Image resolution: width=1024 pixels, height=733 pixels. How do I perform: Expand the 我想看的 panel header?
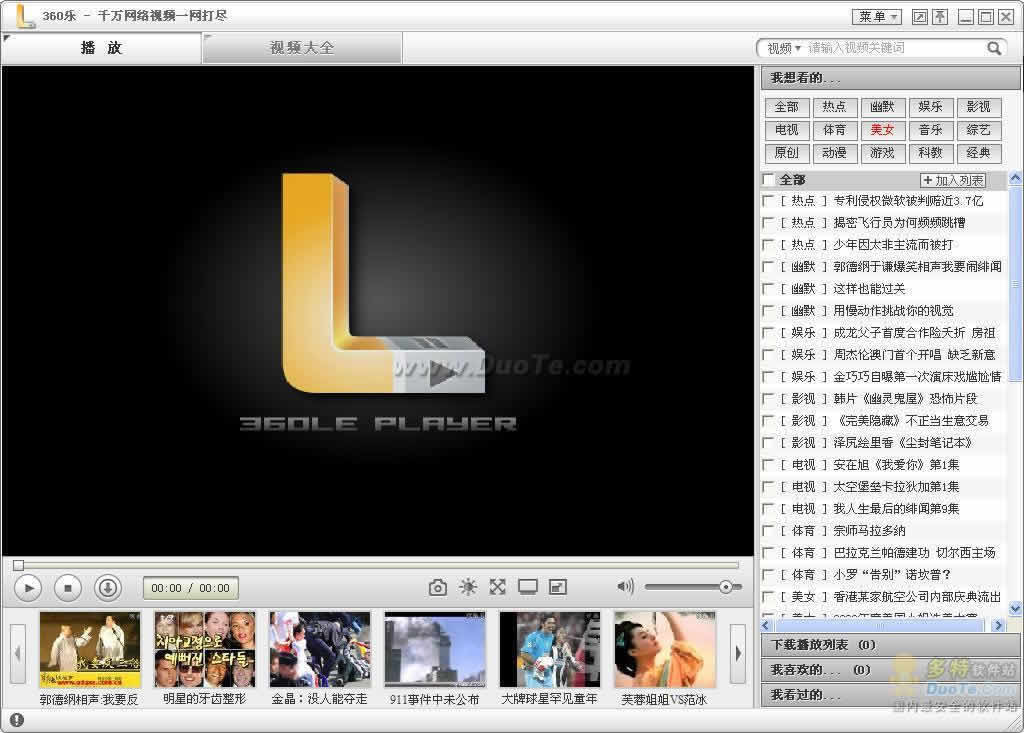tap(890, 78)
